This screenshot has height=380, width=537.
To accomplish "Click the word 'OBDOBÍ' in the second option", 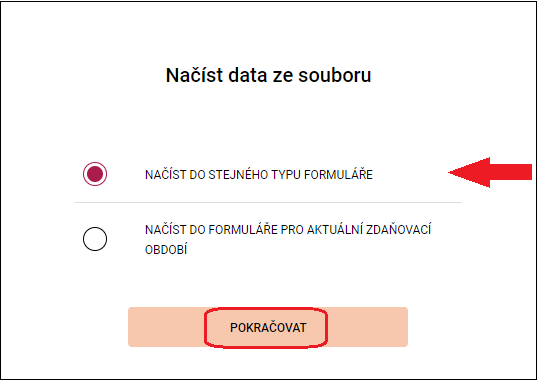I will 166,250.
